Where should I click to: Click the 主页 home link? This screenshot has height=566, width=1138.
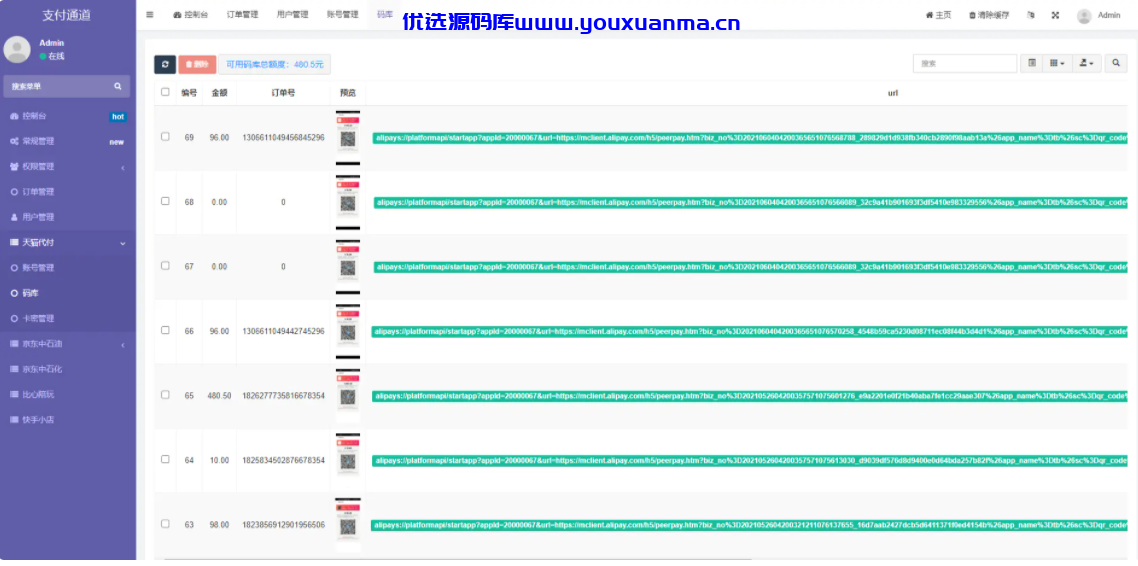[x=938, y=15]
